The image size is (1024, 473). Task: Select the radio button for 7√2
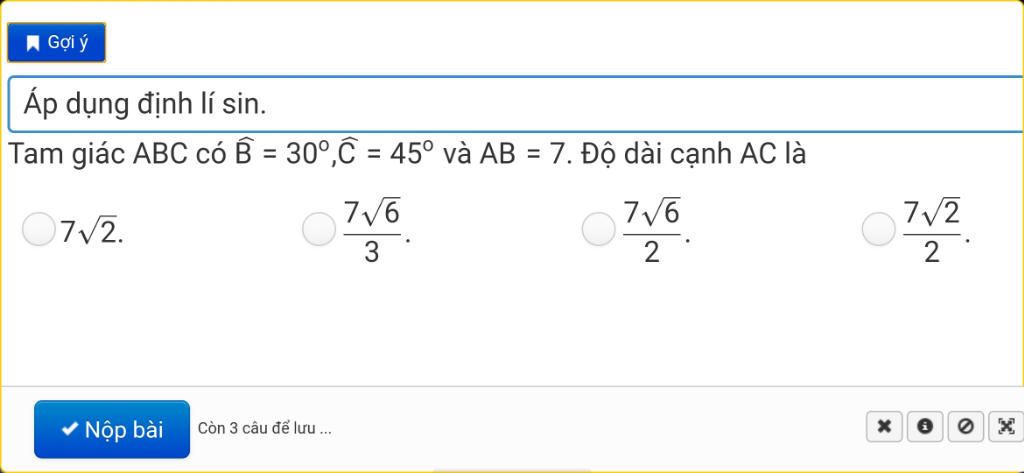coord(38,229)
